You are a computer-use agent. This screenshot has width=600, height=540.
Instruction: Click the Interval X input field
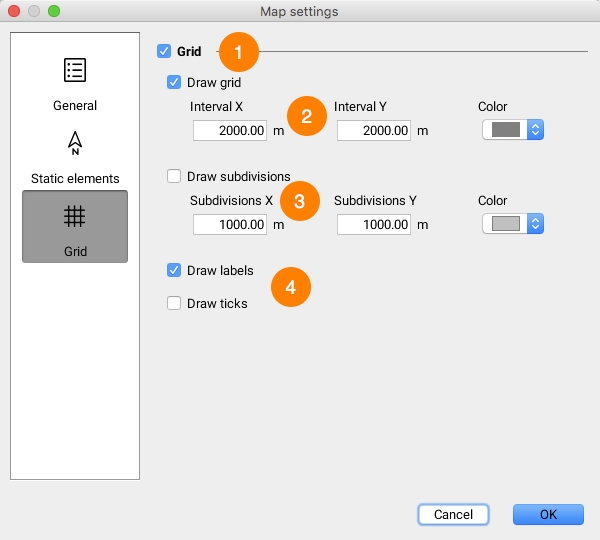tap(231, 130)
